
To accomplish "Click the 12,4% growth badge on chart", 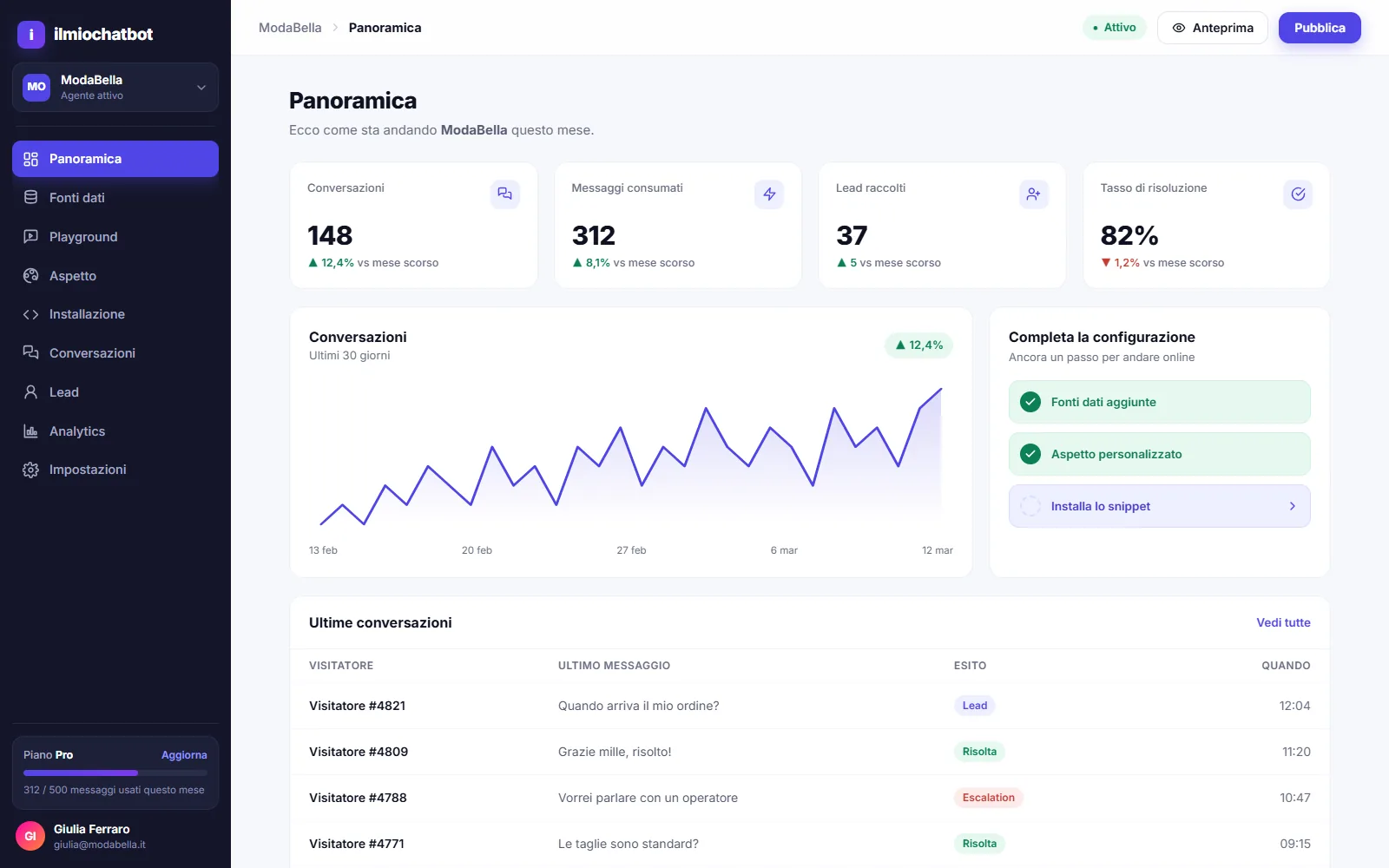I will pos(919,345).
